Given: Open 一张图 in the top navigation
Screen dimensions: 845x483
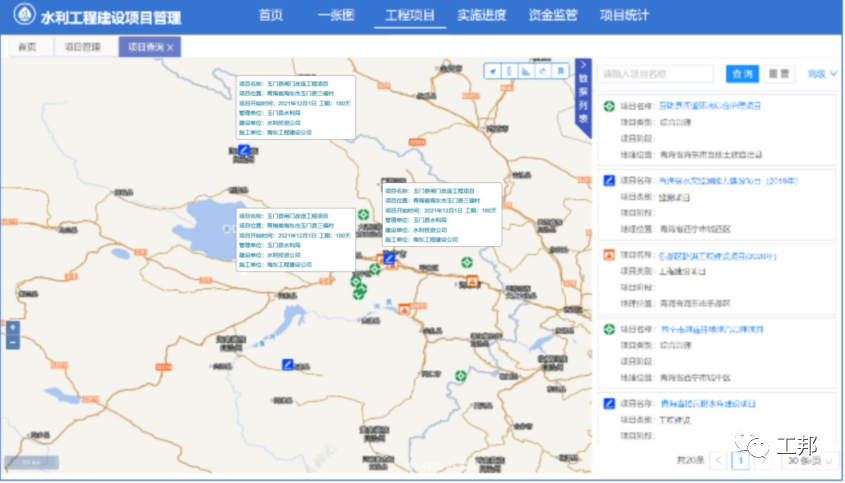Looking at the screenshot, I should 336,15.
